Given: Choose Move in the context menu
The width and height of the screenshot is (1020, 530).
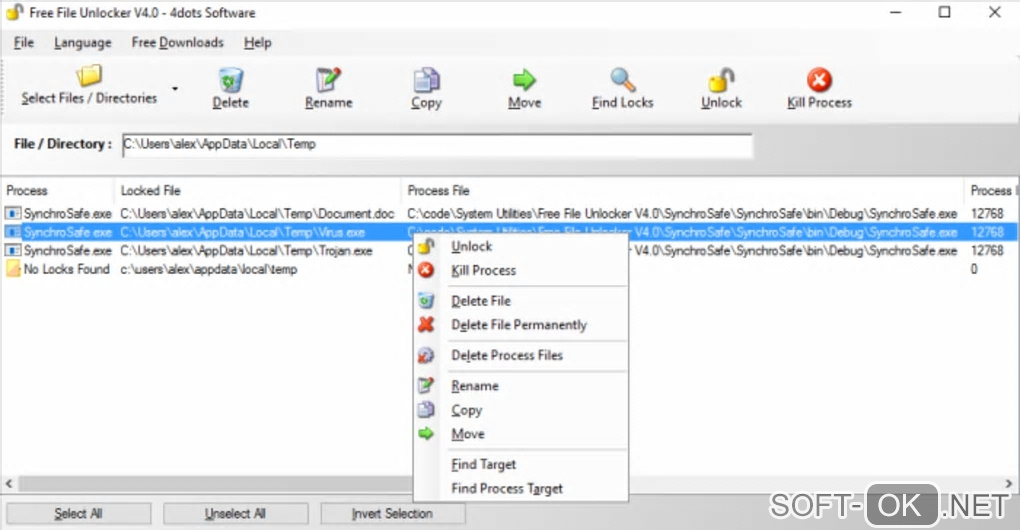Looking at the screenshot, I should (x=520, y=434).
